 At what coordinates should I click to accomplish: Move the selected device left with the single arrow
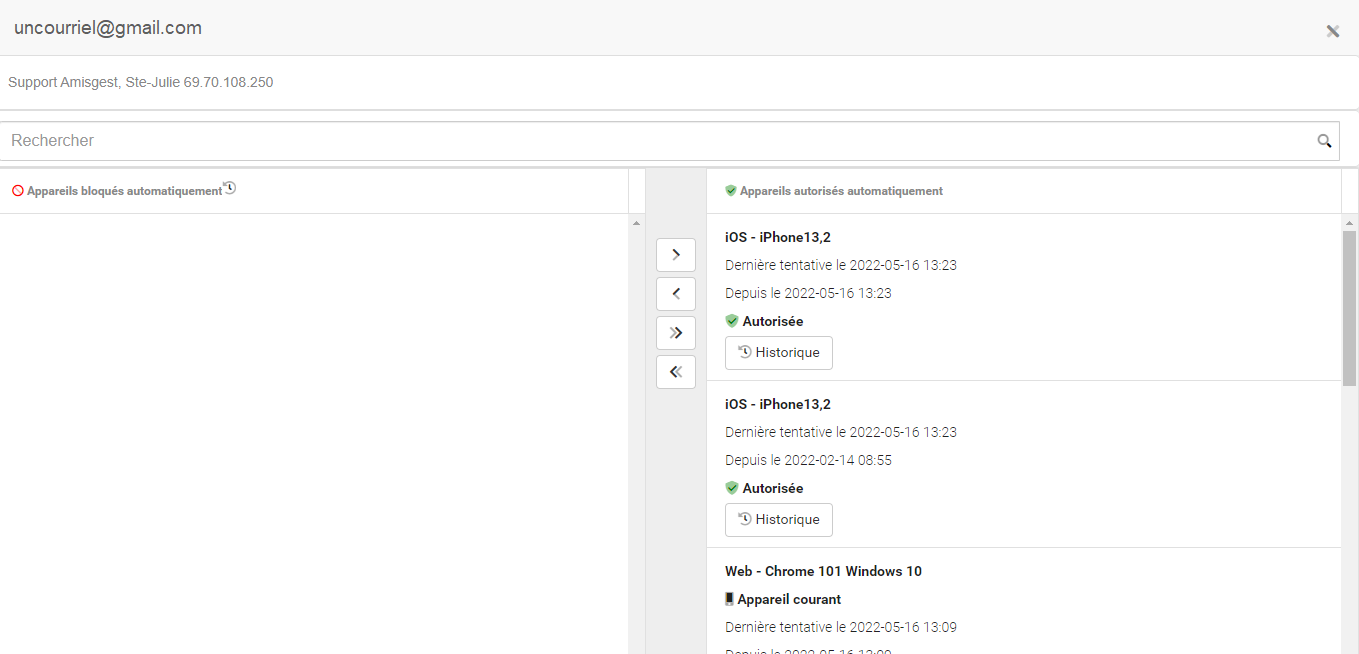[676, 294]
